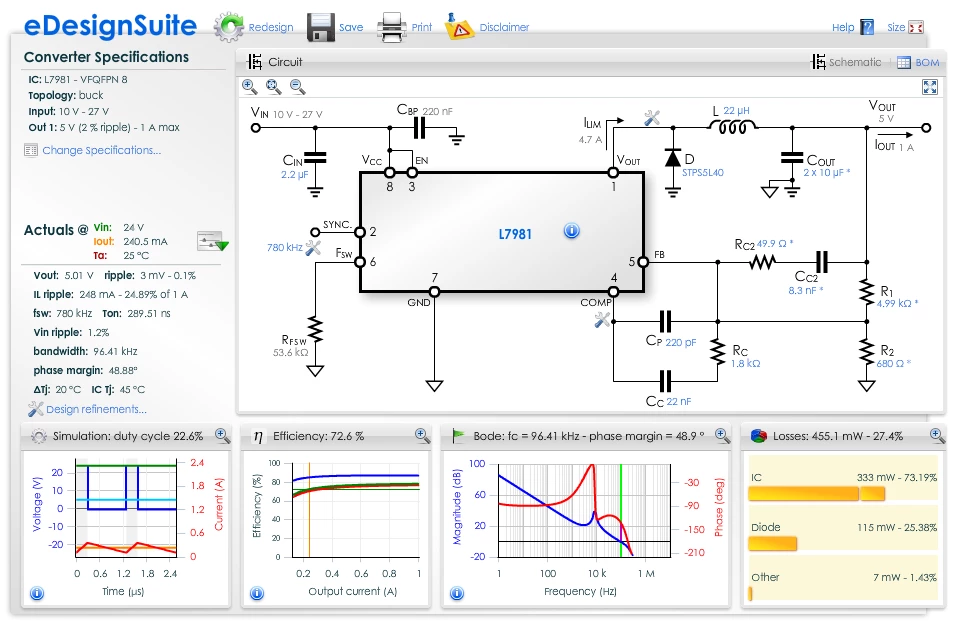The height and width of the screenshot is (626, 962).
Task: Click CP value 220 pF
Action: 680,342
